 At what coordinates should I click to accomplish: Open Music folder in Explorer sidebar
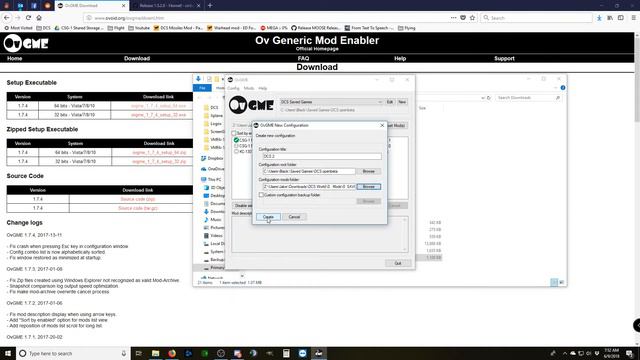coord(212,220)
